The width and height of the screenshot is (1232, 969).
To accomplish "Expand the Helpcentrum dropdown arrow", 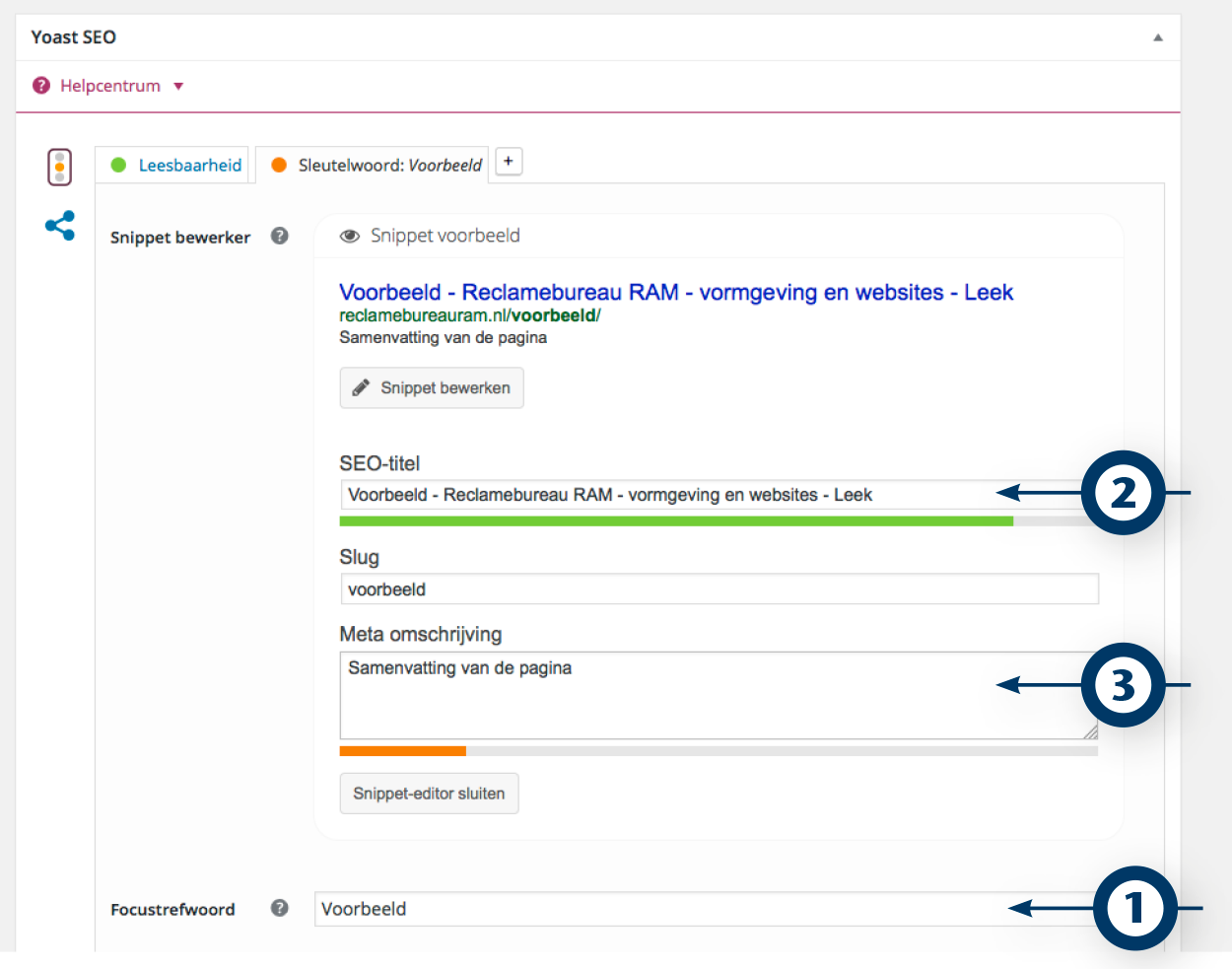I will [178, 87].
